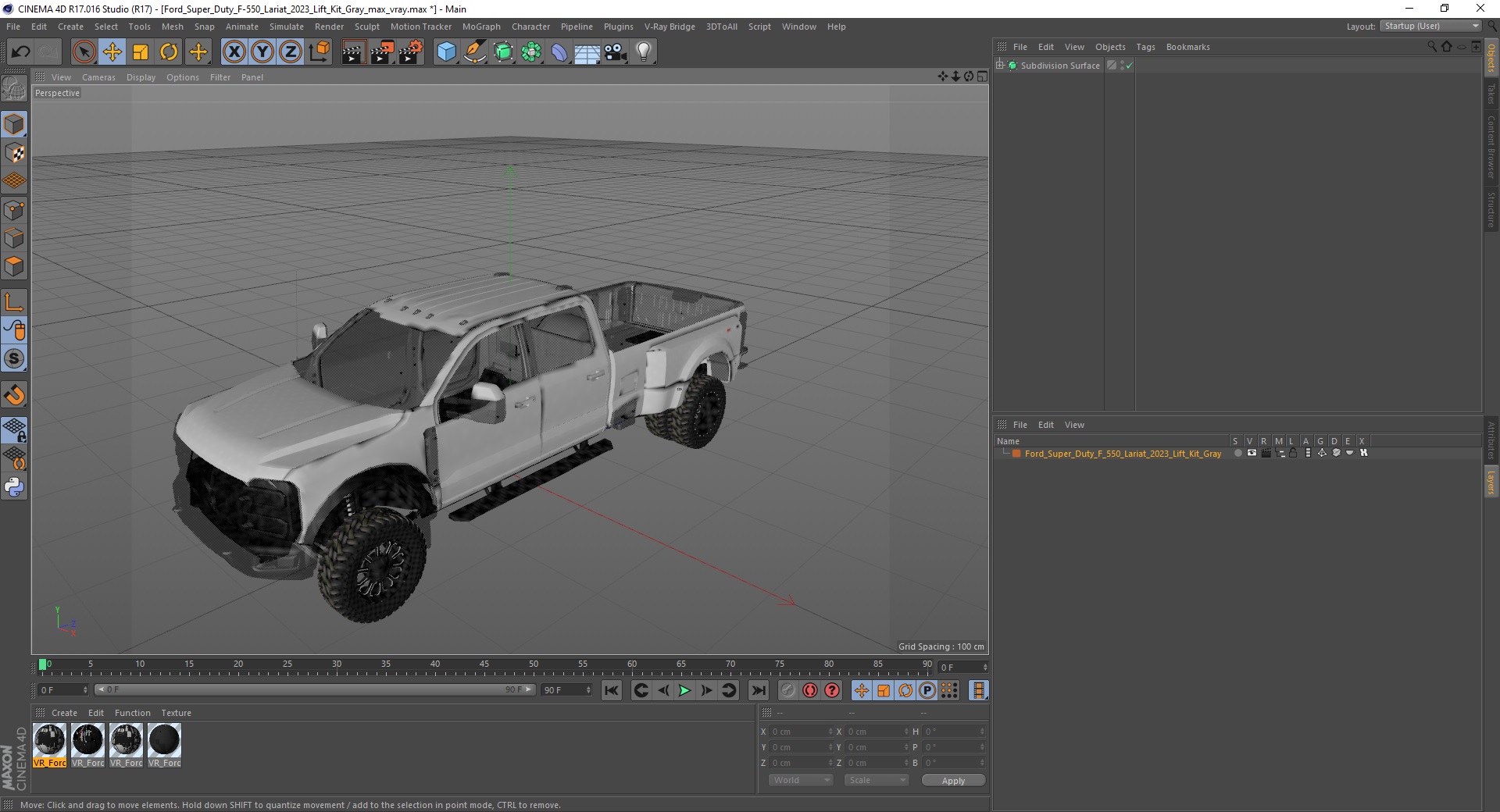Select the first VR_Ford material thumbnail

click(x=49, y=745)
